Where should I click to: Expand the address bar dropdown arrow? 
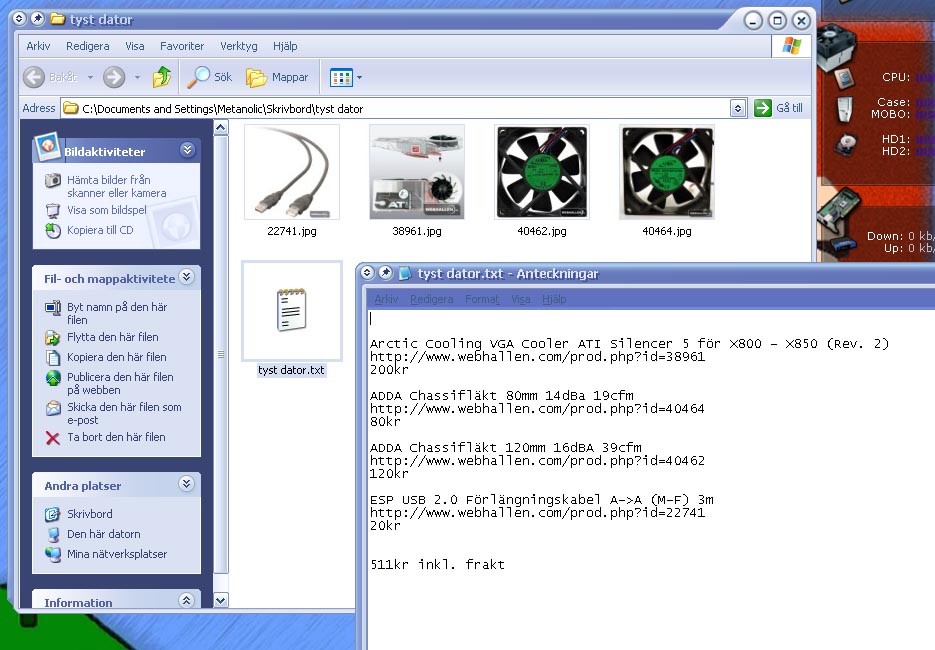tap(738, 108)
